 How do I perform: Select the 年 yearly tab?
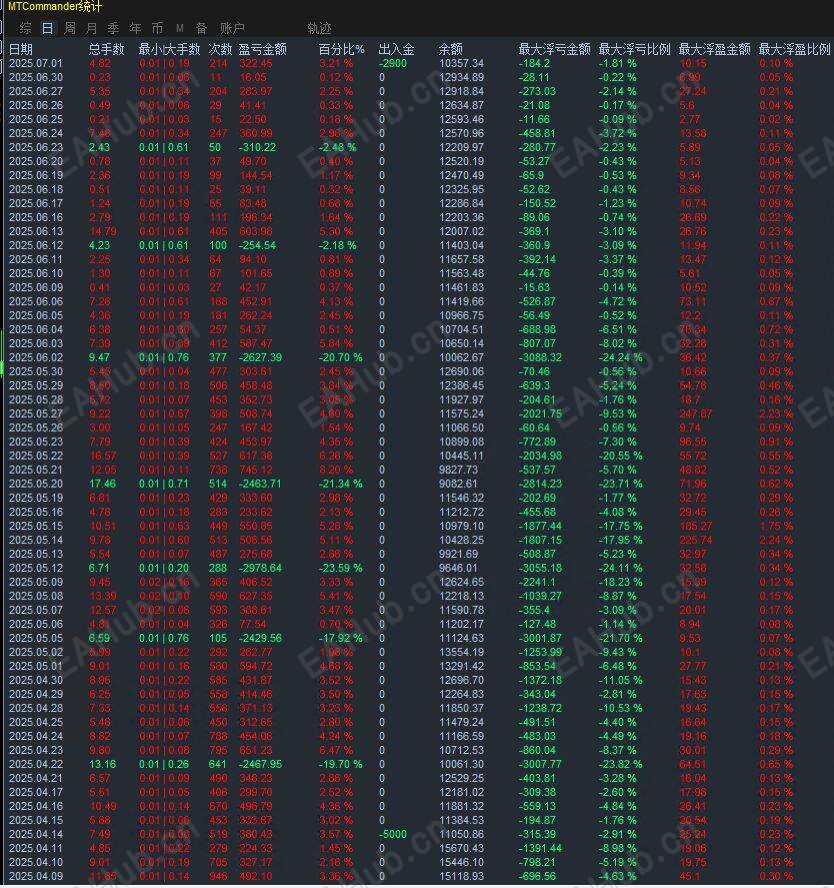pyautogui.click(x=135, y=28)
